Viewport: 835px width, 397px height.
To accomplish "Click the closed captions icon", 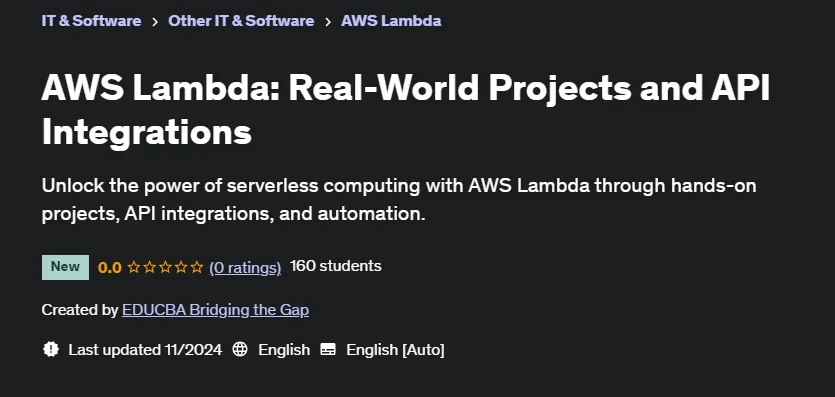I will pos(328,350).
